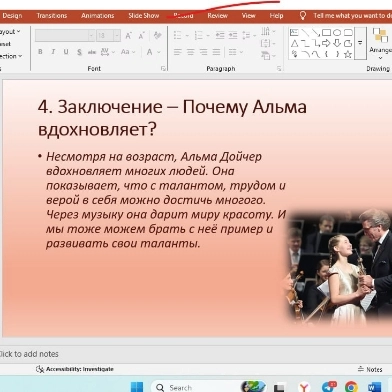The height and width of the screenshot is (392, 392).
Task: Align text to the left
Action: pos(178,52)
